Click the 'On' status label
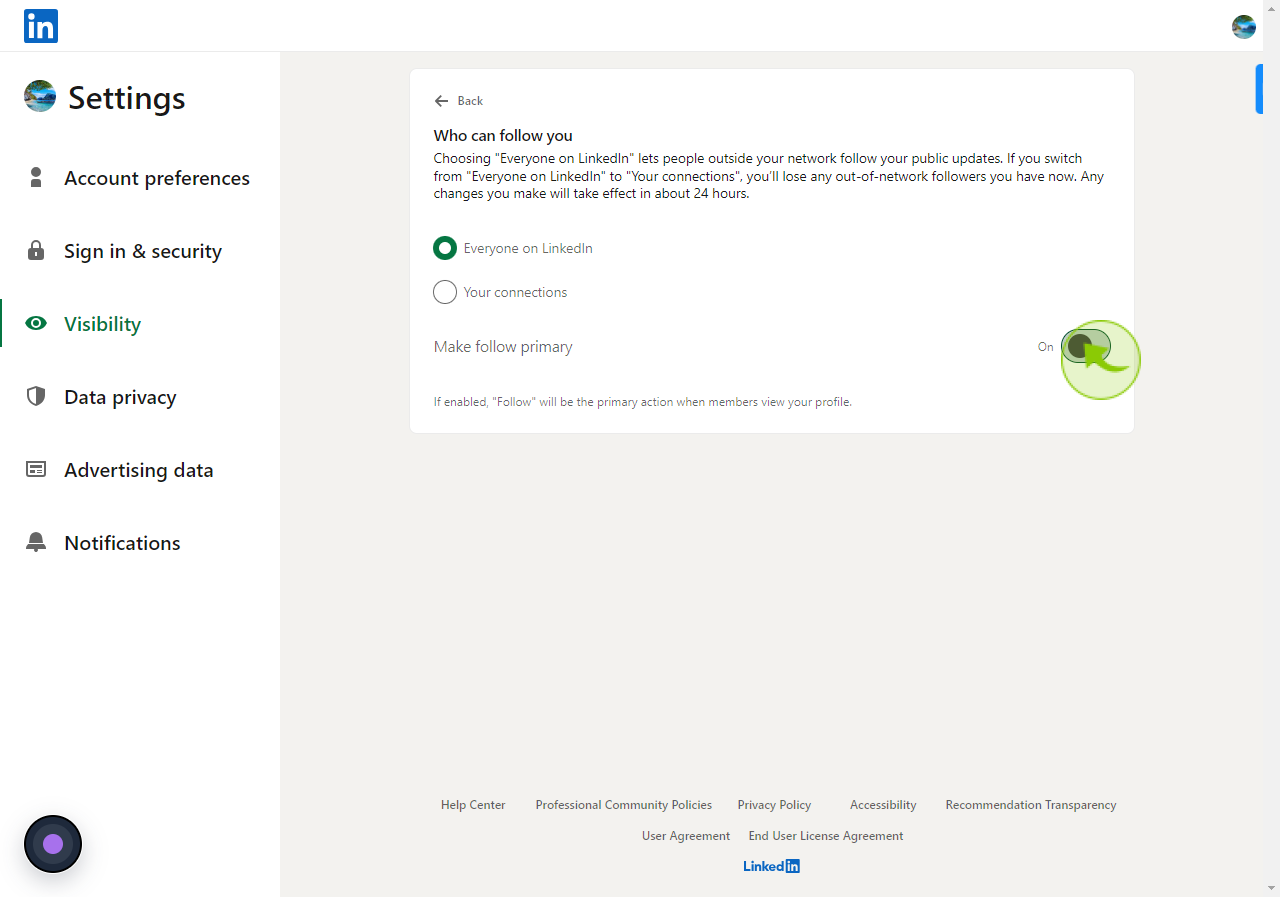The height and width of the screenshot is (897, 1280). click(x=1045, y=347)
